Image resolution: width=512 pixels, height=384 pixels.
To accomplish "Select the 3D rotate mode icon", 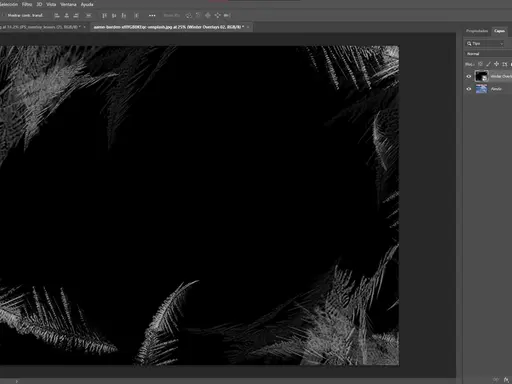I will (189, 15).
